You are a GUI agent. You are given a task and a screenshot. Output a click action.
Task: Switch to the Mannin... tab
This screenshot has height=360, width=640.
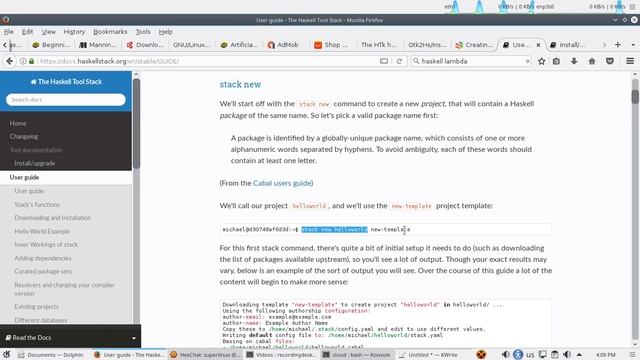coord(98,45)
